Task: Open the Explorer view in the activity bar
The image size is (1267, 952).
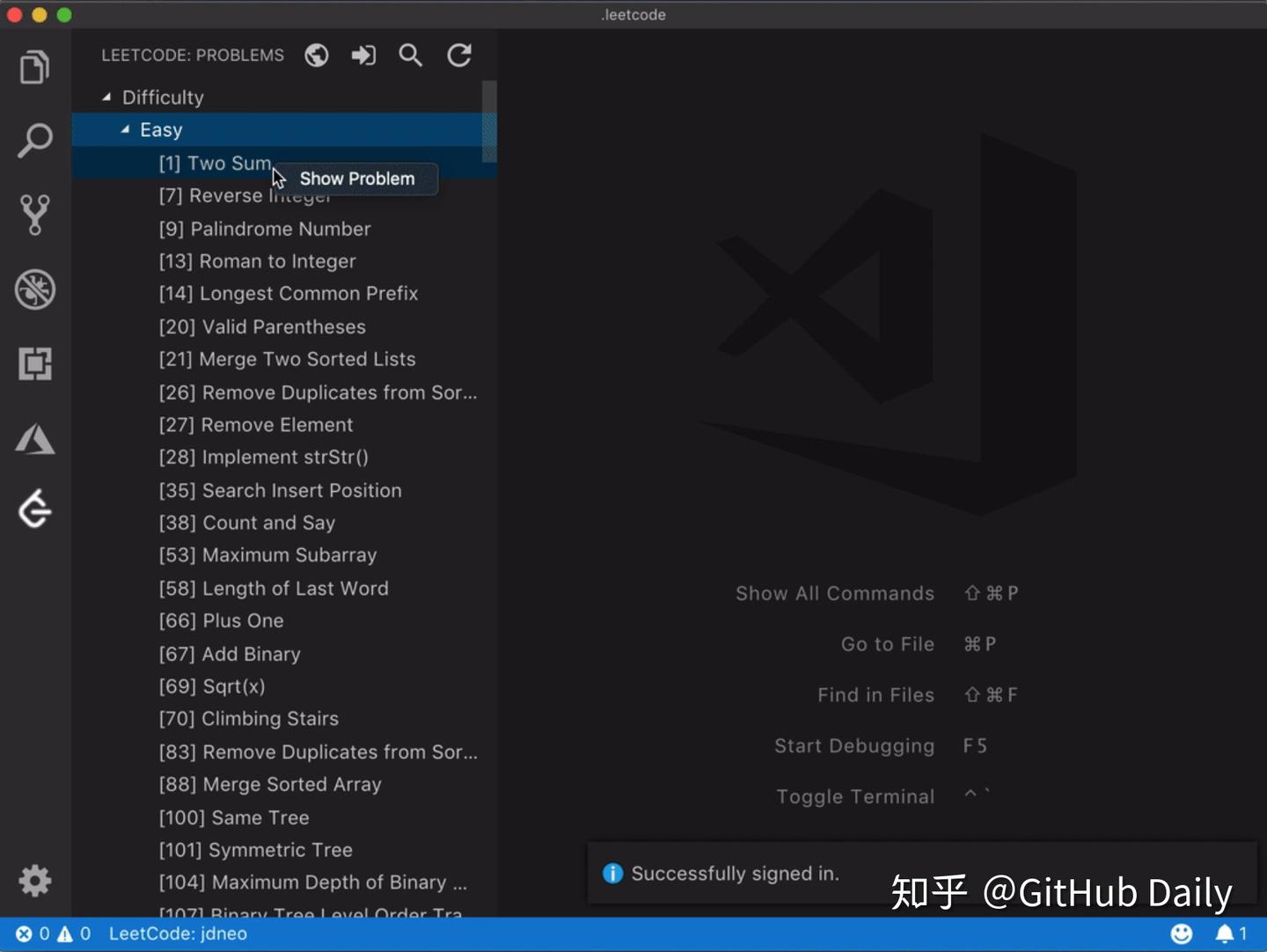Action: [x=34, y=67]
